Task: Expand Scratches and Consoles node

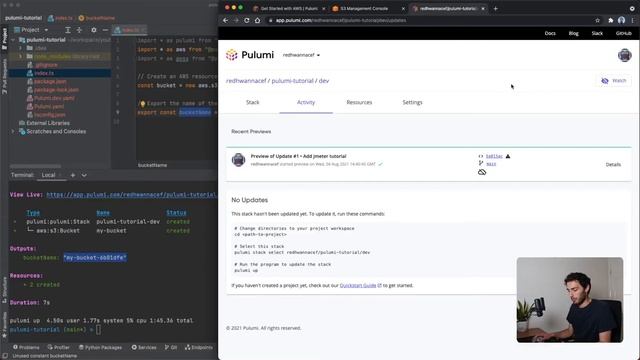Action: click(13, 131)
